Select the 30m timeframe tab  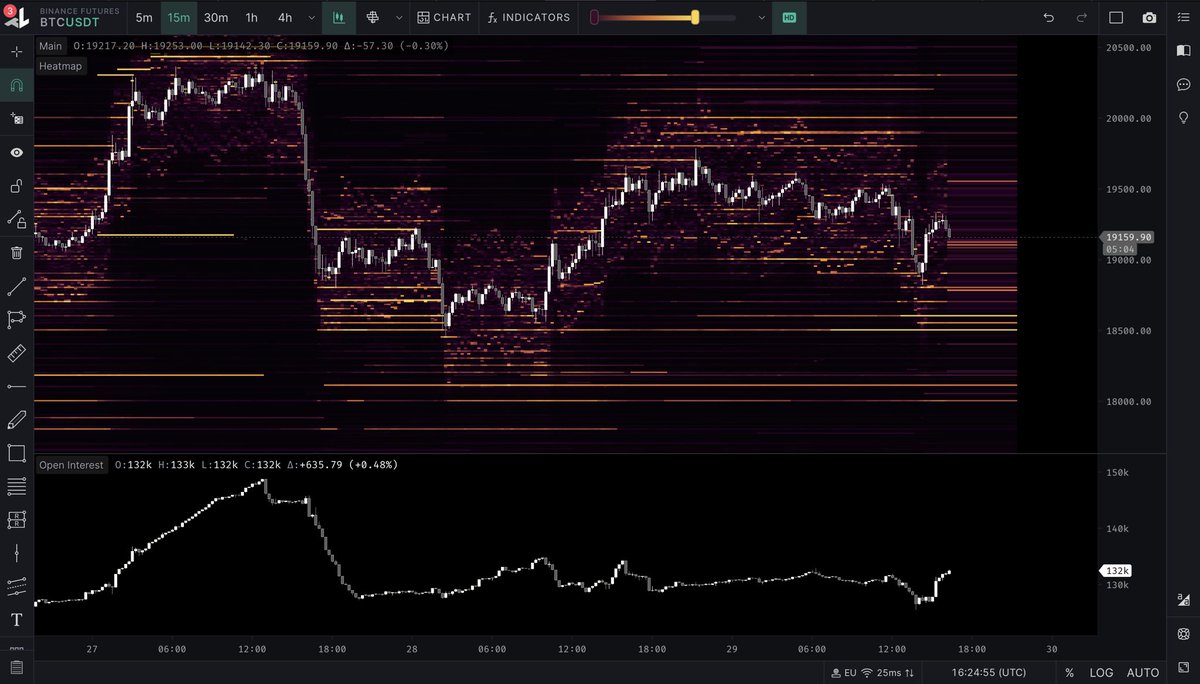[215, 17]
